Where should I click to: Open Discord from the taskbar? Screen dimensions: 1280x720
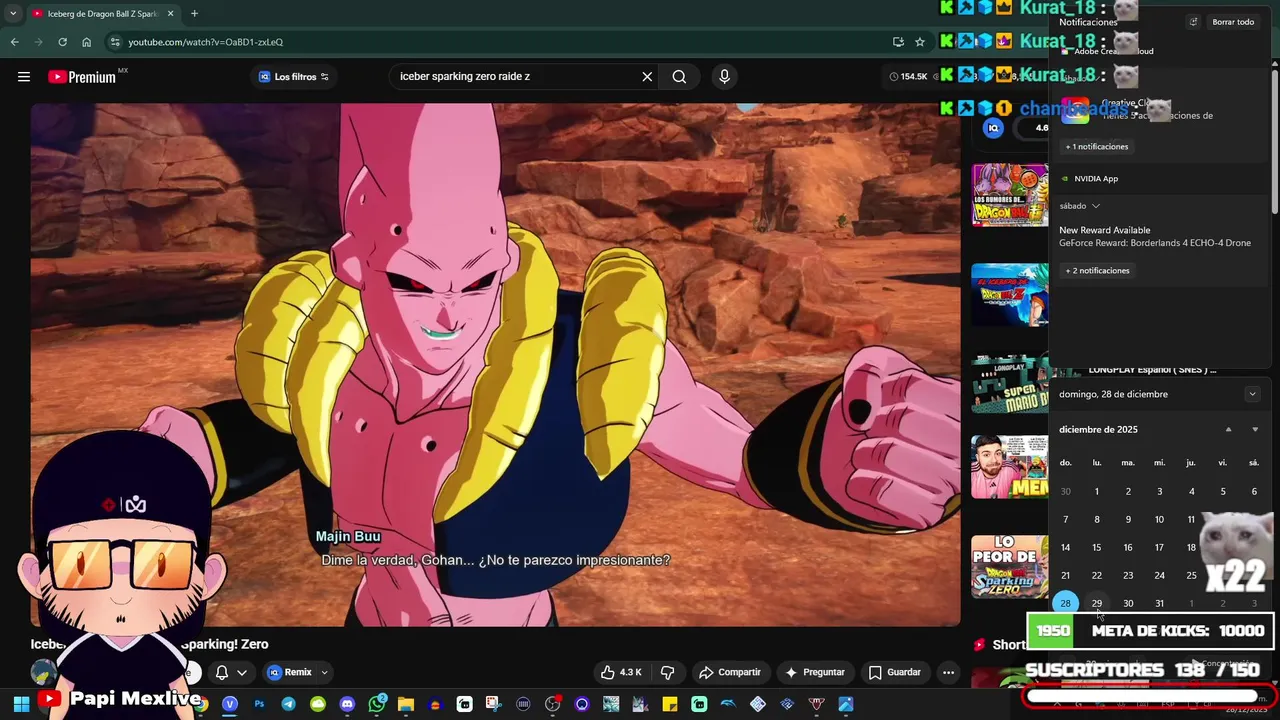[347, 704]
